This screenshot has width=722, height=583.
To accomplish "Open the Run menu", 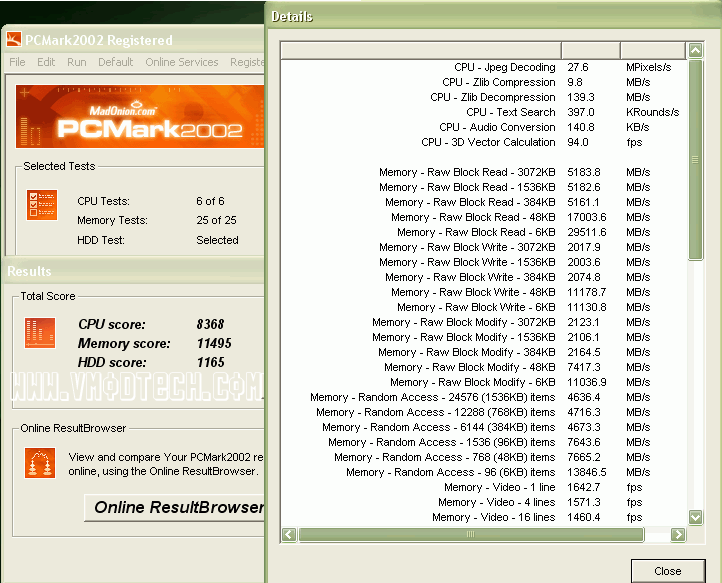I will click(x=76, y=62).
